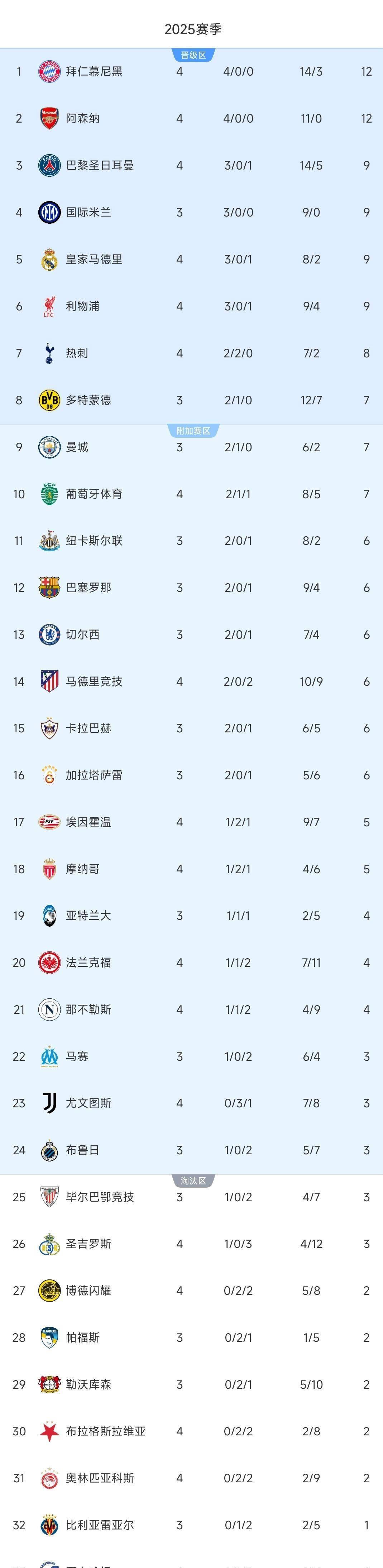
Task: Click the Juventus badge icon
Action: tap(49, 1102)
